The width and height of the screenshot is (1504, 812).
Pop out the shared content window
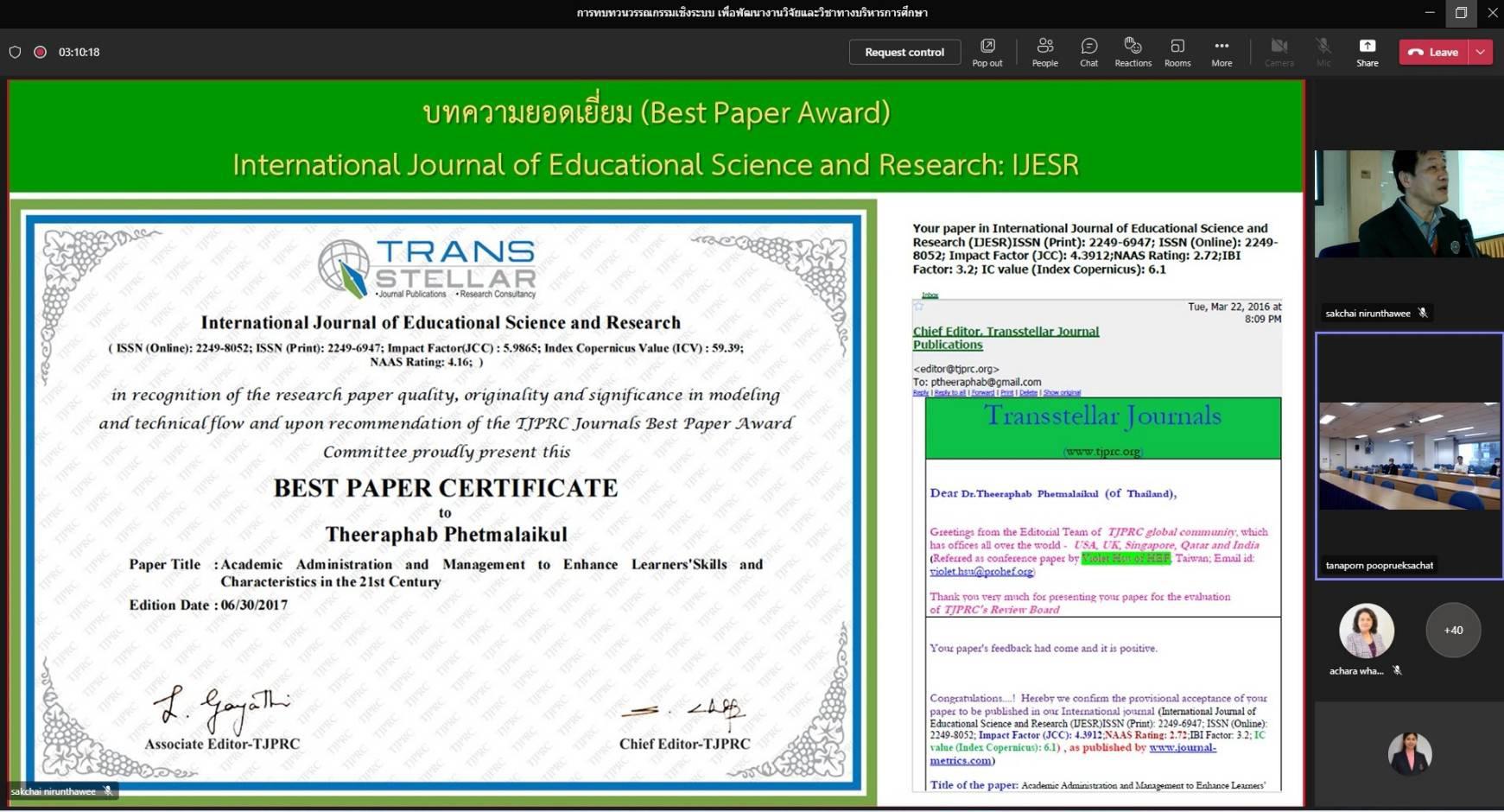coord(987,52)
